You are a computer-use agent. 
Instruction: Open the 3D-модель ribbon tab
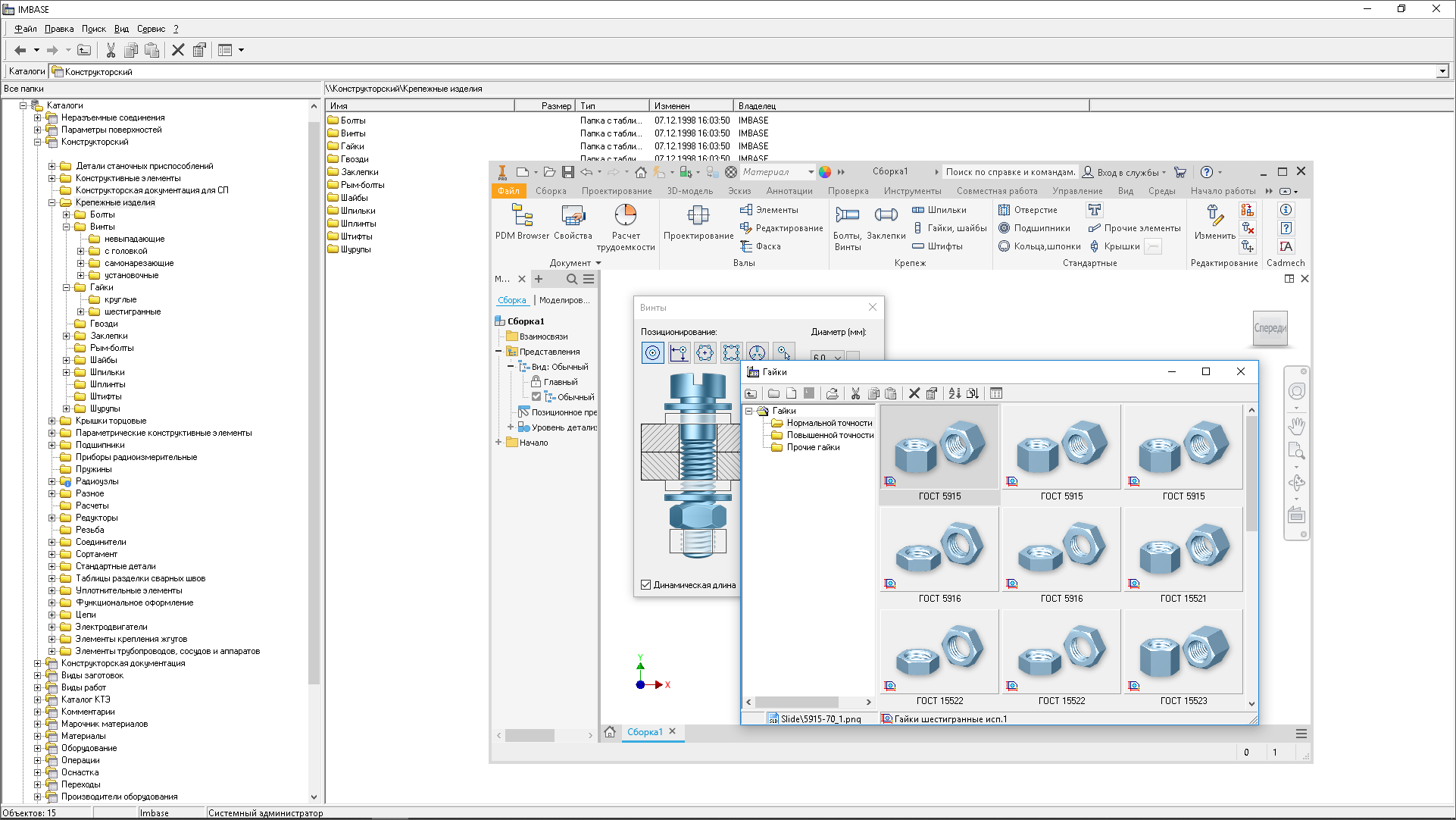click(x=689, y=191)
